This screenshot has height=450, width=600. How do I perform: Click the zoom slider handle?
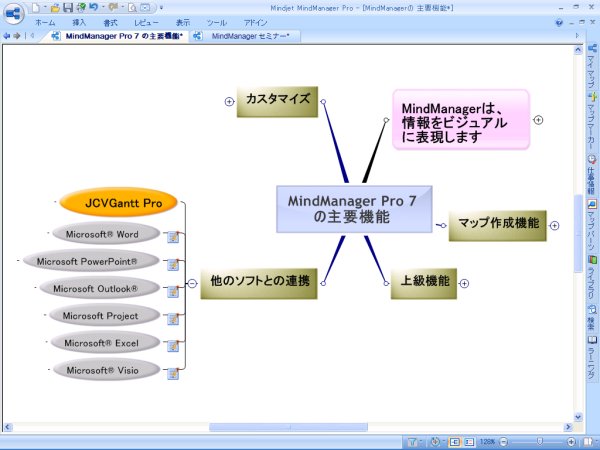click(x=540, y=442)
